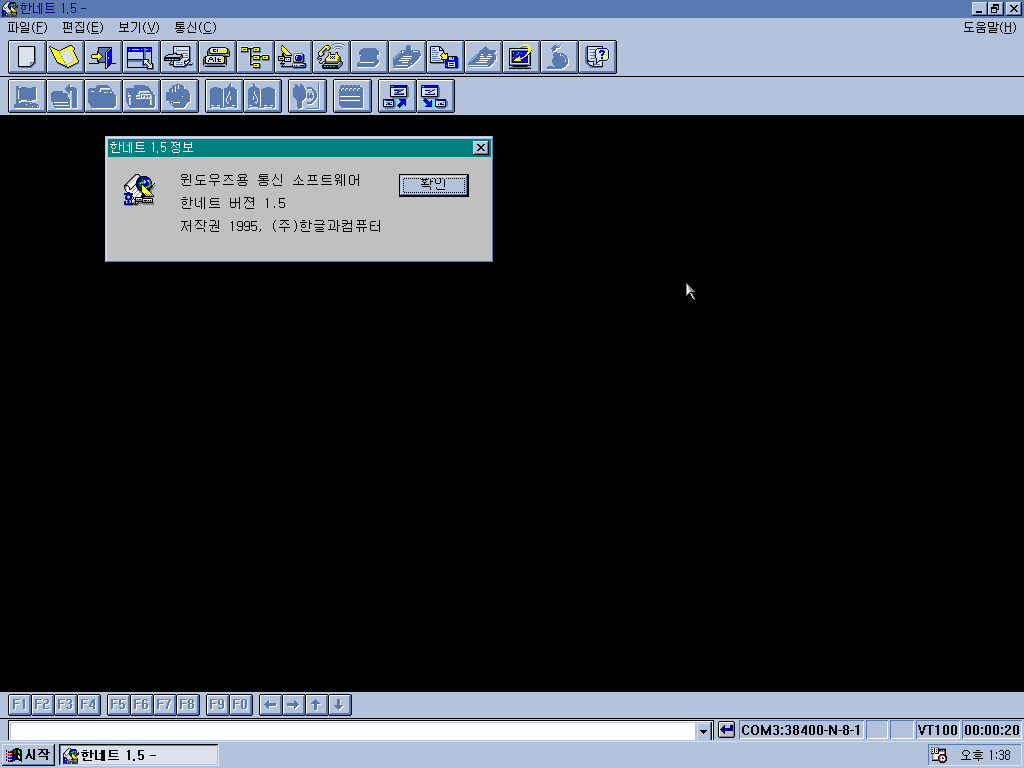Click the enter/send arrow icon beside input
Screen dimensions: 1024x768
(726, 729)
